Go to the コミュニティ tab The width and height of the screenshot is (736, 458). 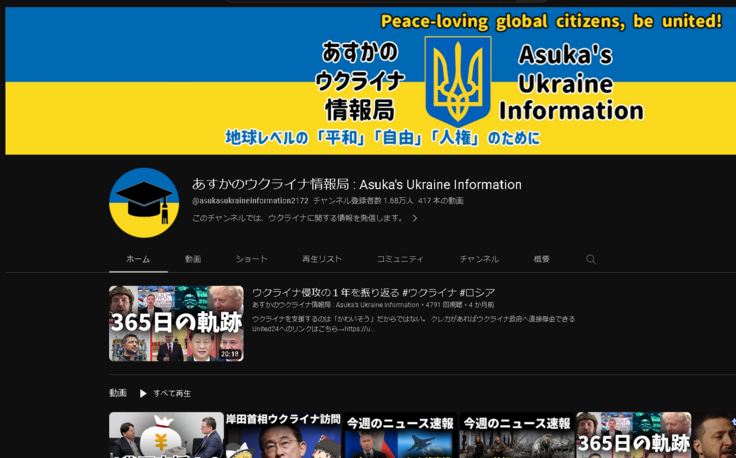tap(400, 259)
